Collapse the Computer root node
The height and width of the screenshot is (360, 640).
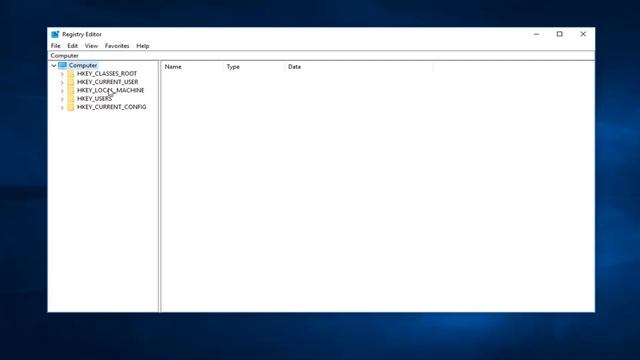53,65
